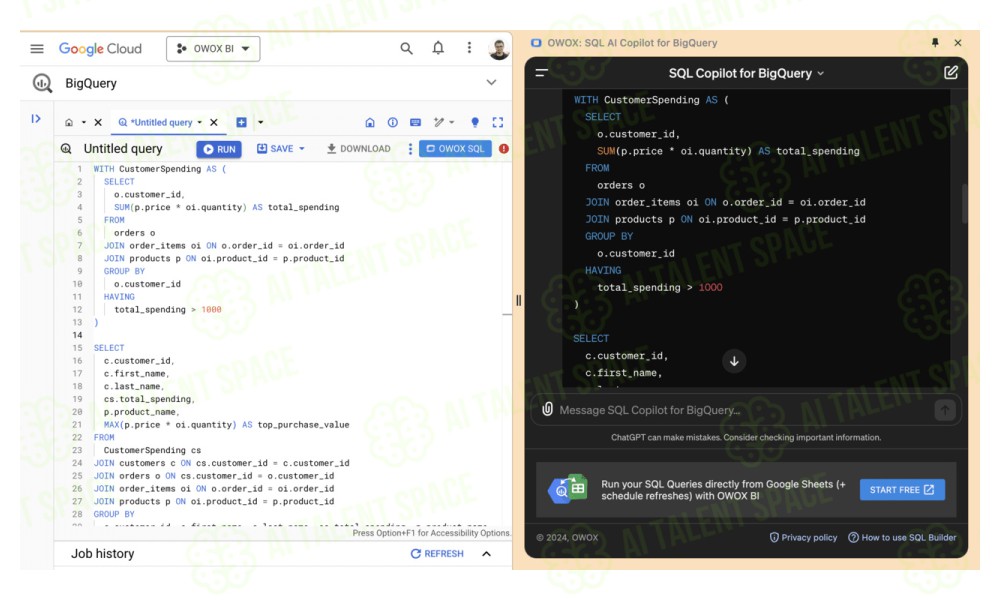
Task: Open the Untitled query tab dropdown arrow
Action: point(200,122)
